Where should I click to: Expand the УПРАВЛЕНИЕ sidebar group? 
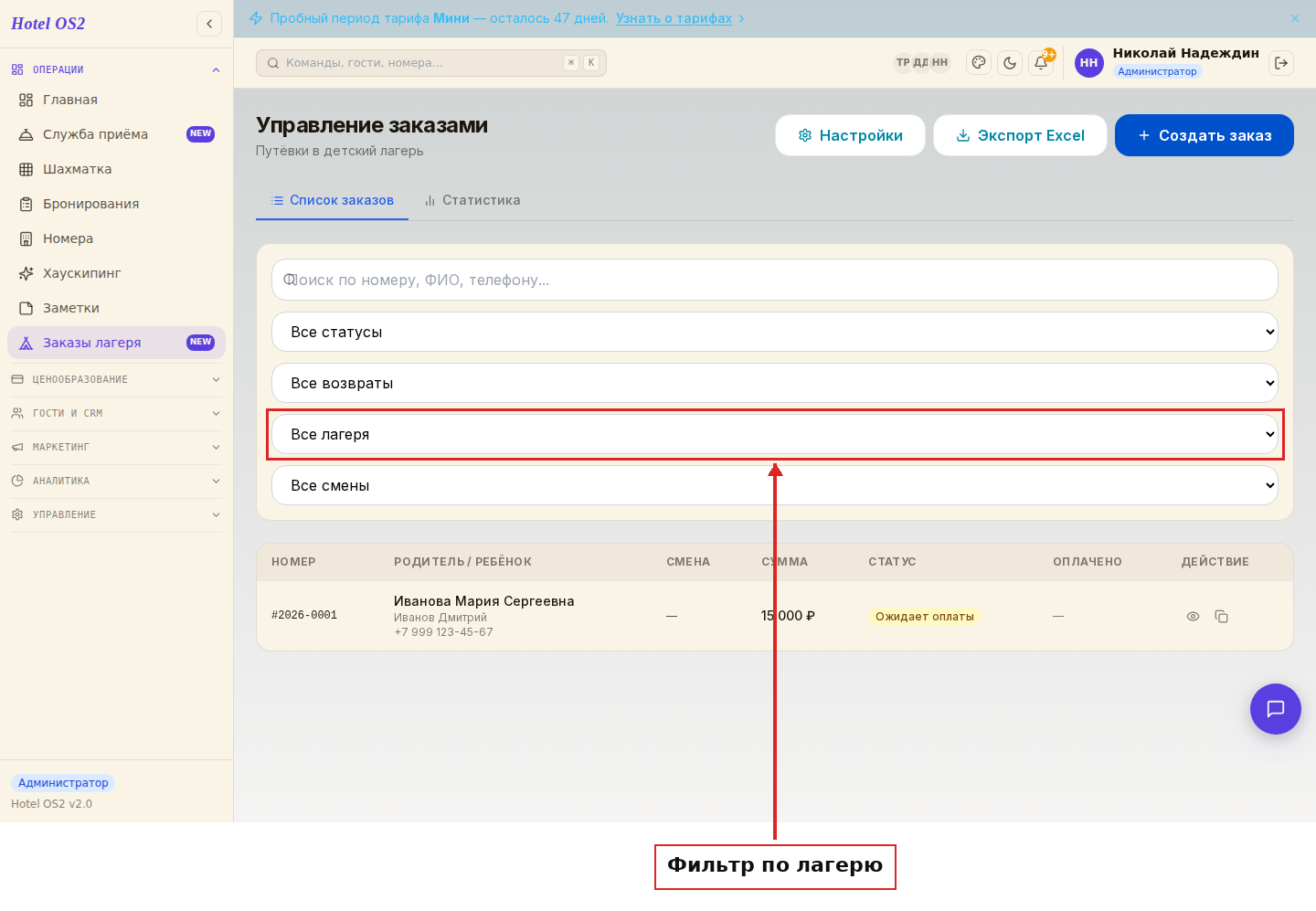coord(116,514)
